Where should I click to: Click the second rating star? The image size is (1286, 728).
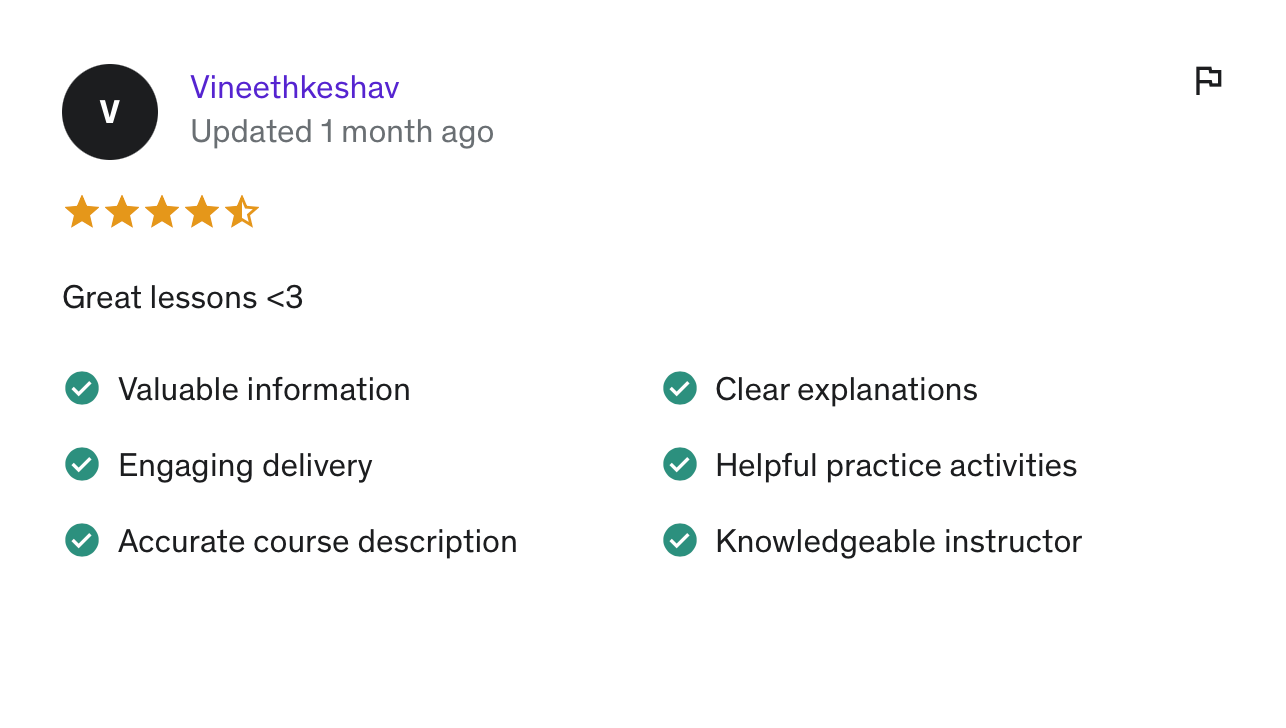122,212
